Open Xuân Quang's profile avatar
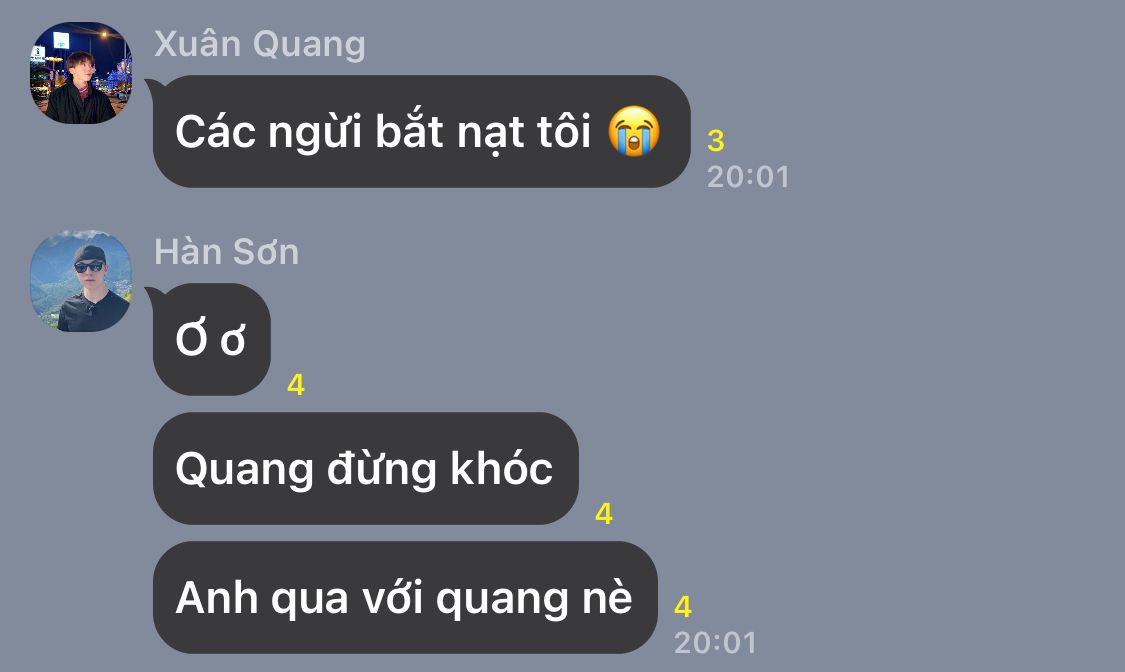The height and width of the screenshot is (672, 1125). pos(80,72)
